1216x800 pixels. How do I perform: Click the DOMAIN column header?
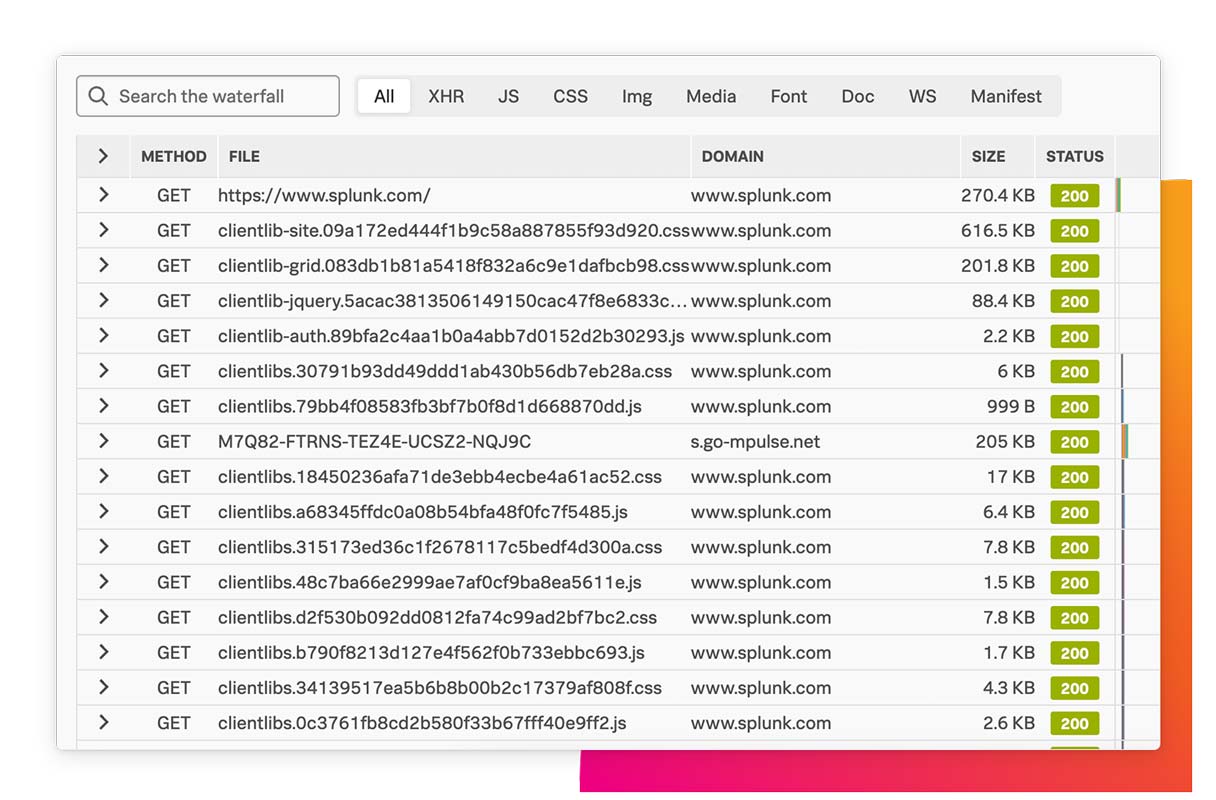(x=732, y=156)
